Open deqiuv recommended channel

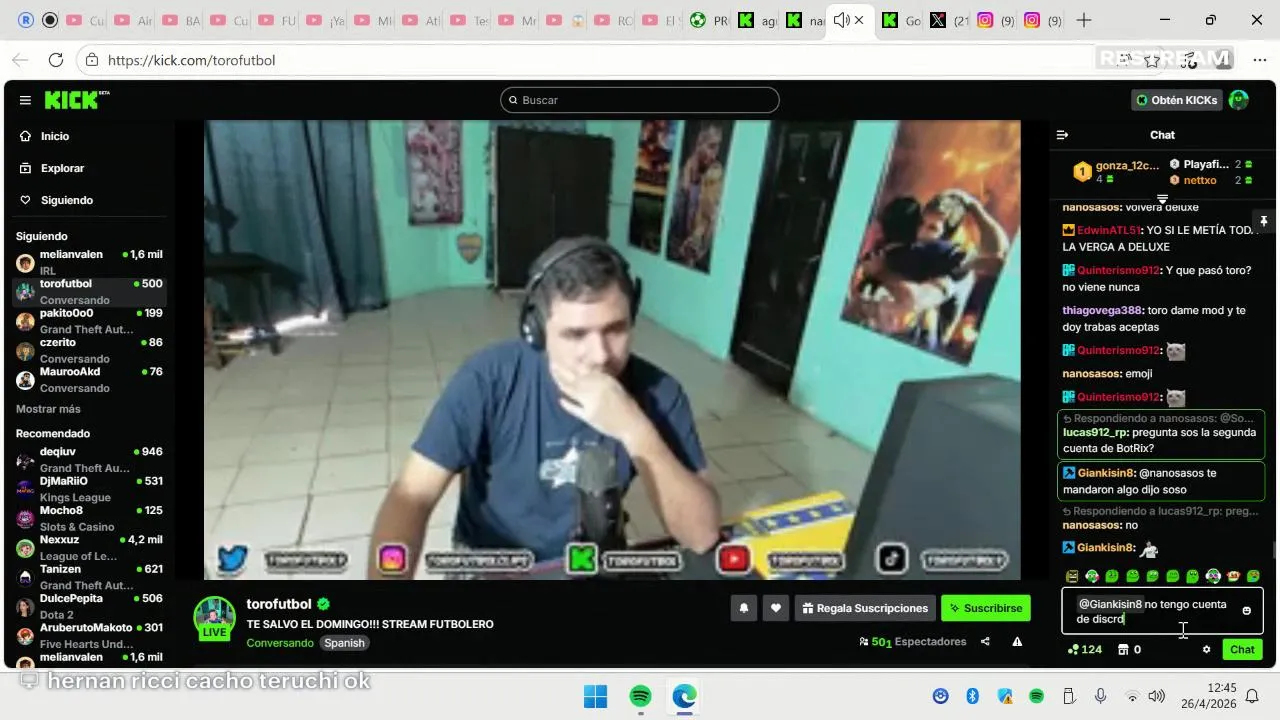(x=89, y=460)
